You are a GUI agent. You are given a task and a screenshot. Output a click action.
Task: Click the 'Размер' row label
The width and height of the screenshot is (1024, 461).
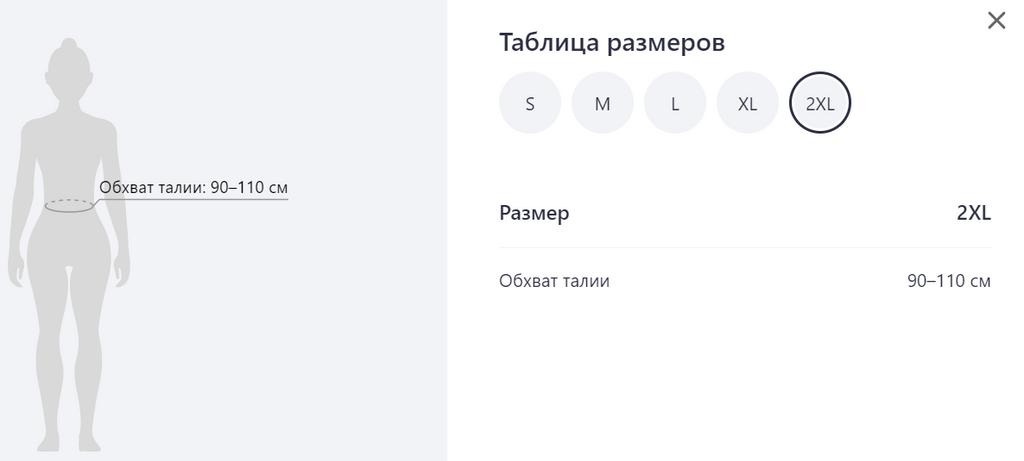[x=534, y=213]
